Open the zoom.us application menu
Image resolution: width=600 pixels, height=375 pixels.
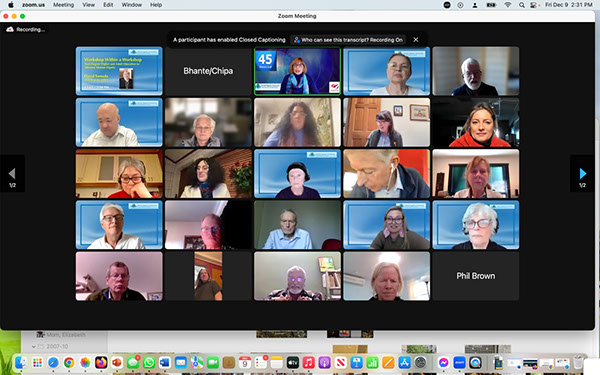point(33,5)
